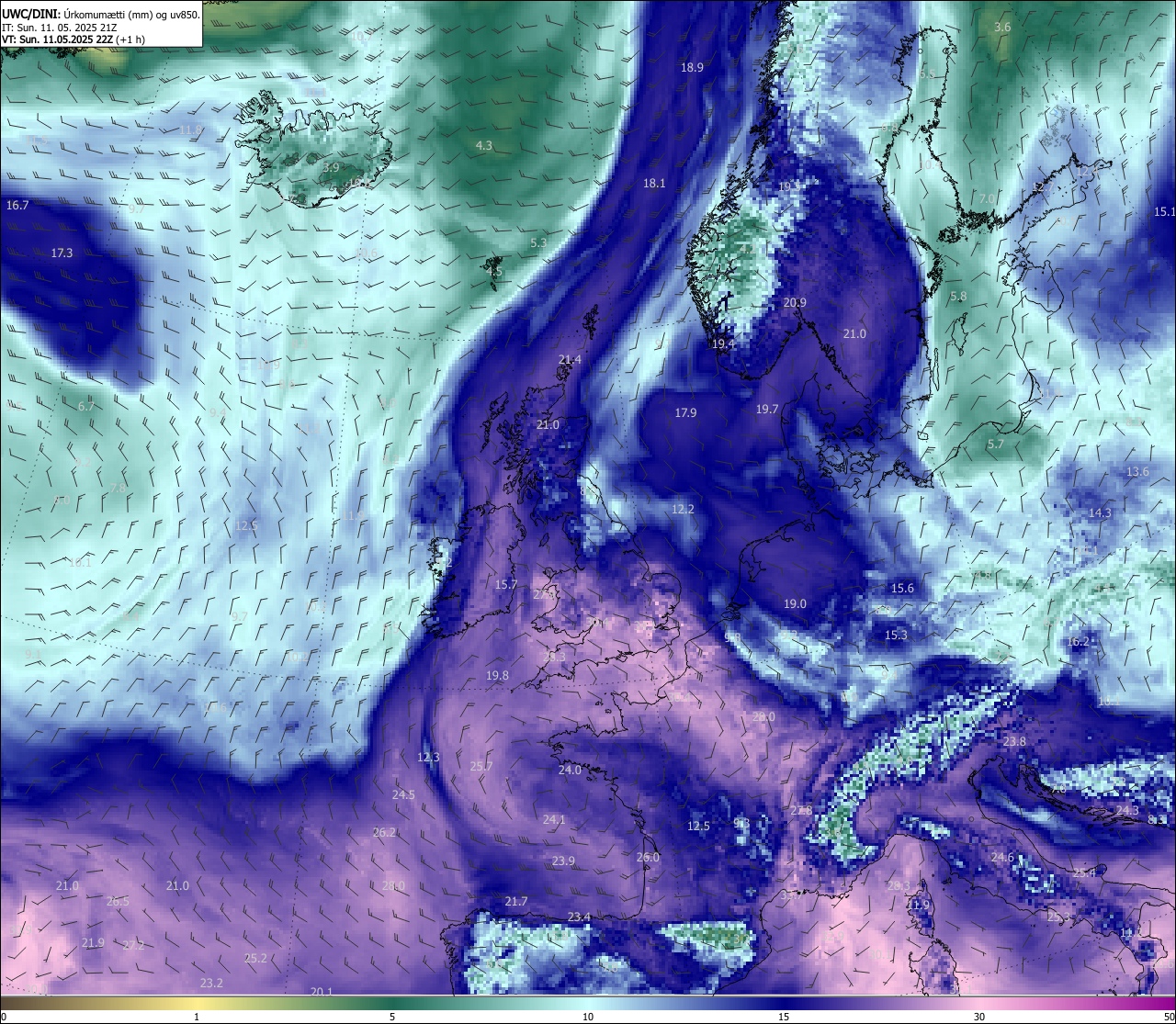
Task: Click the 15.3 value over Germany
Action: pyautogui.click(x=896, y=636)
